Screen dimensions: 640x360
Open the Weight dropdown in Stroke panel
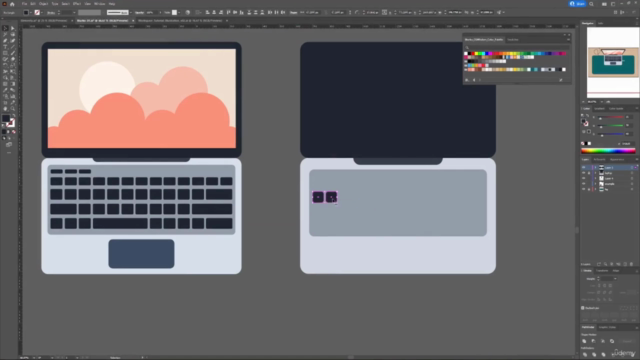point(615,279)
